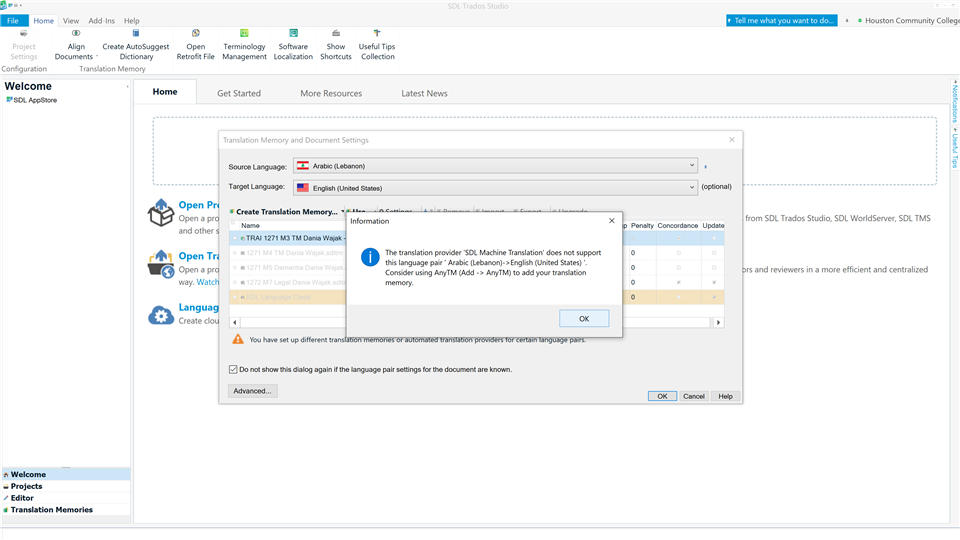Toggle enable checkbox for TRAI 1271 M3 TM row

click(x=235, y=238)
